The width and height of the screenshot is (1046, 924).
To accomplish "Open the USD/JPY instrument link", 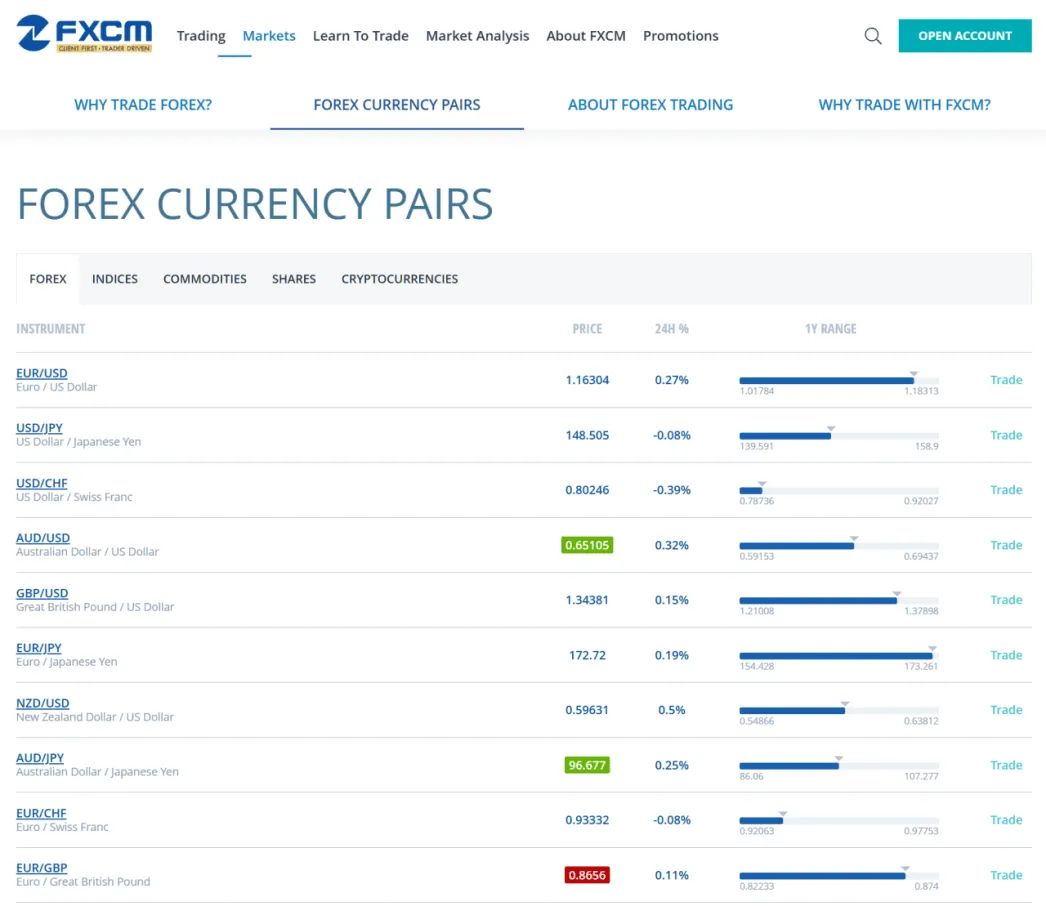I will point(39,428).
